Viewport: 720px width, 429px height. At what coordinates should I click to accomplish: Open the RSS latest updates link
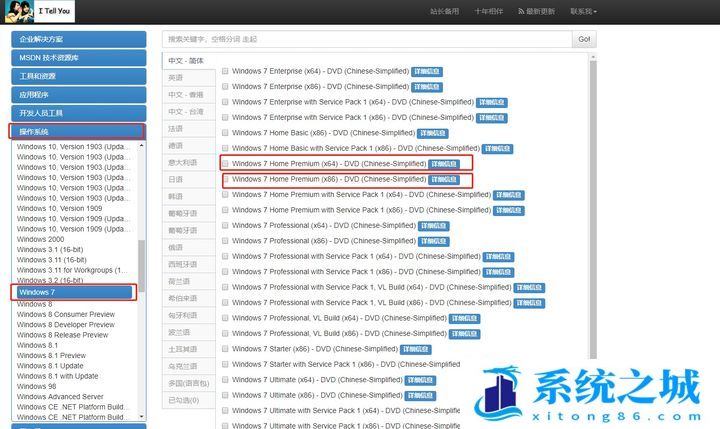[x=536, y=11]
